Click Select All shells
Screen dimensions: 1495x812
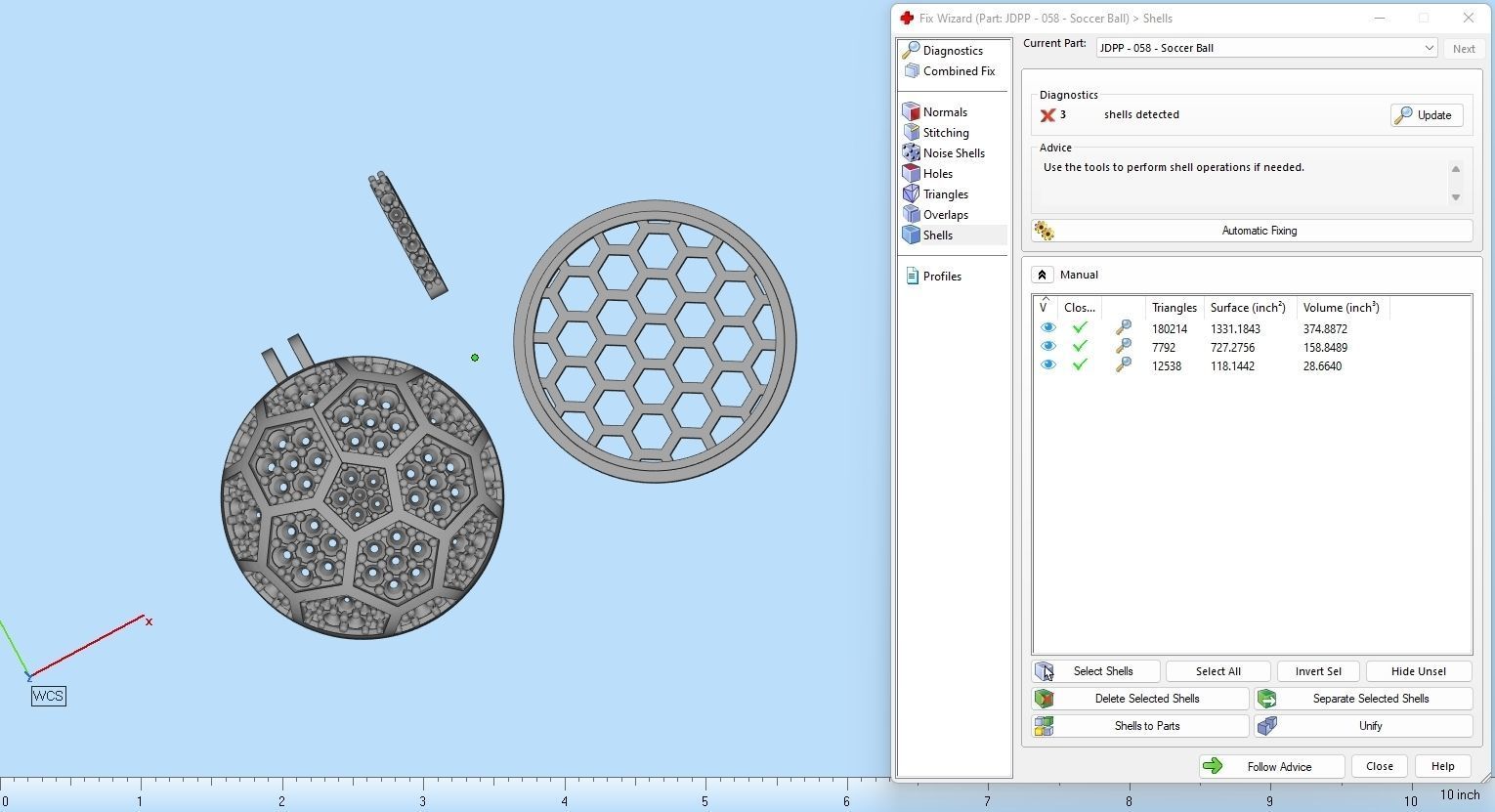point(1217,671)
